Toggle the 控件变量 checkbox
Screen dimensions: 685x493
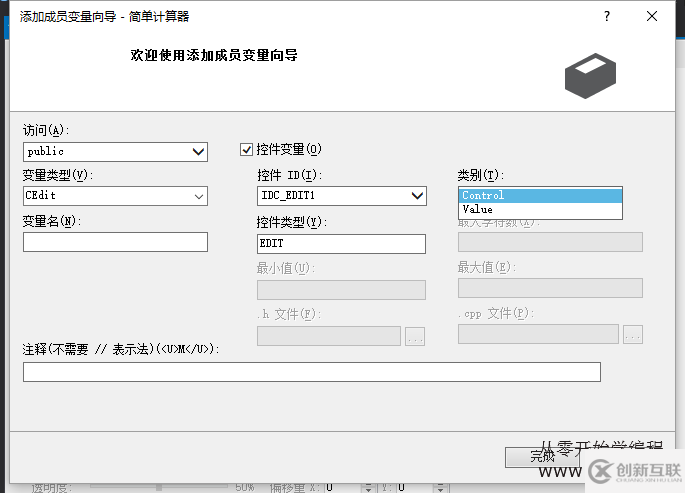246,150
